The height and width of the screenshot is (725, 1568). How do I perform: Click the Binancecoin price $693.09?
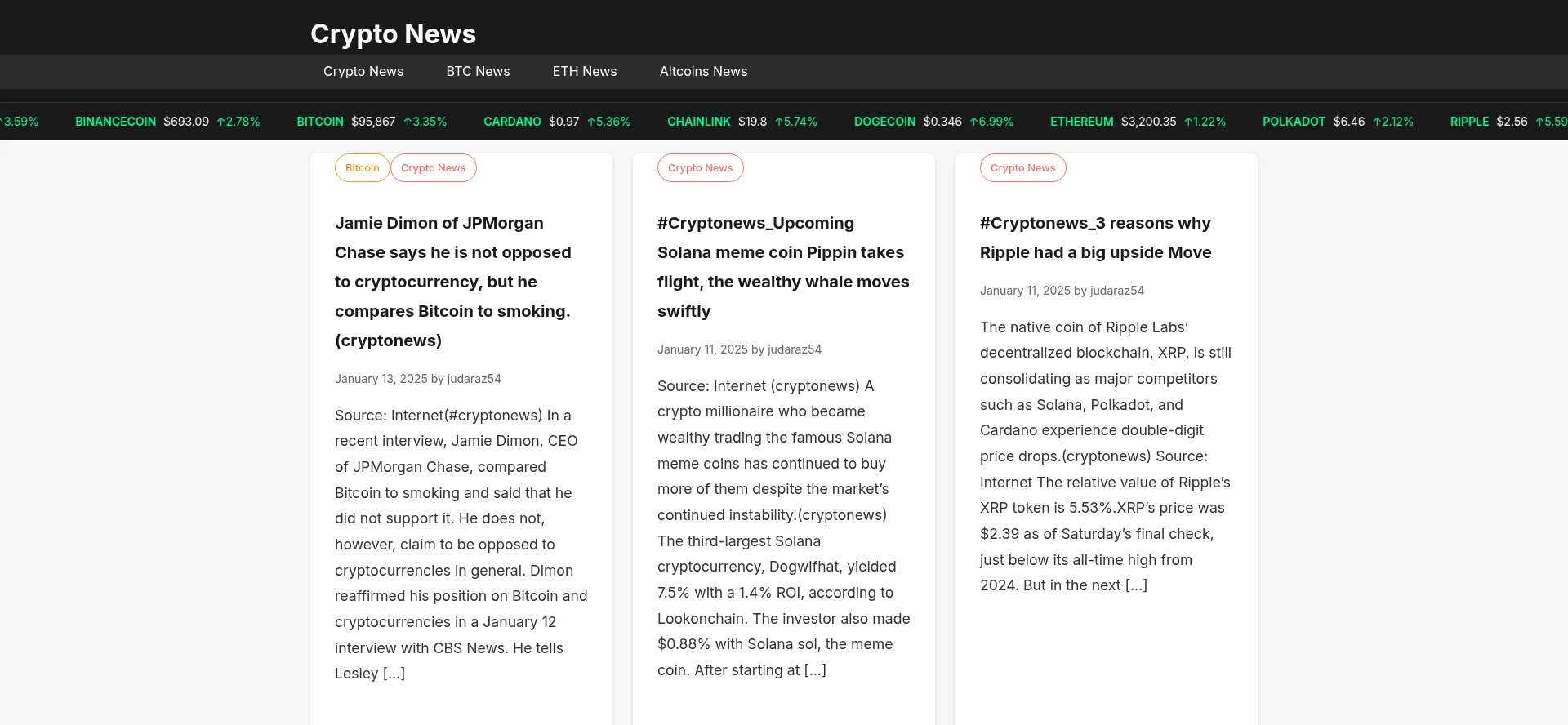(186, 122)
